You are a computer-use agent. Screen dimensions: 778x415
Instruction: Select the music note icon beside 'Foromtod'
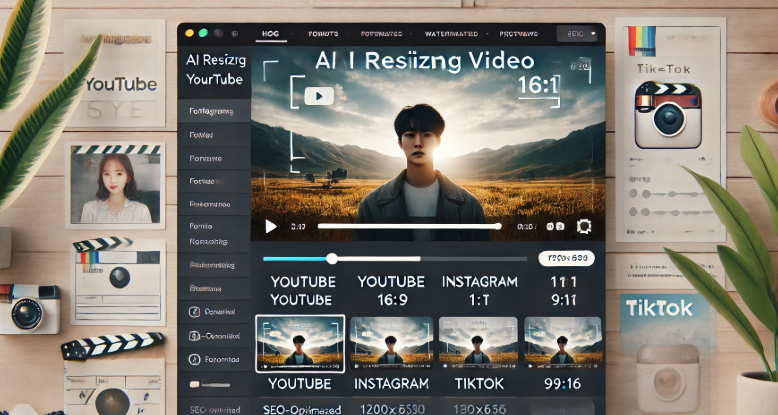(x=194, y=359)
